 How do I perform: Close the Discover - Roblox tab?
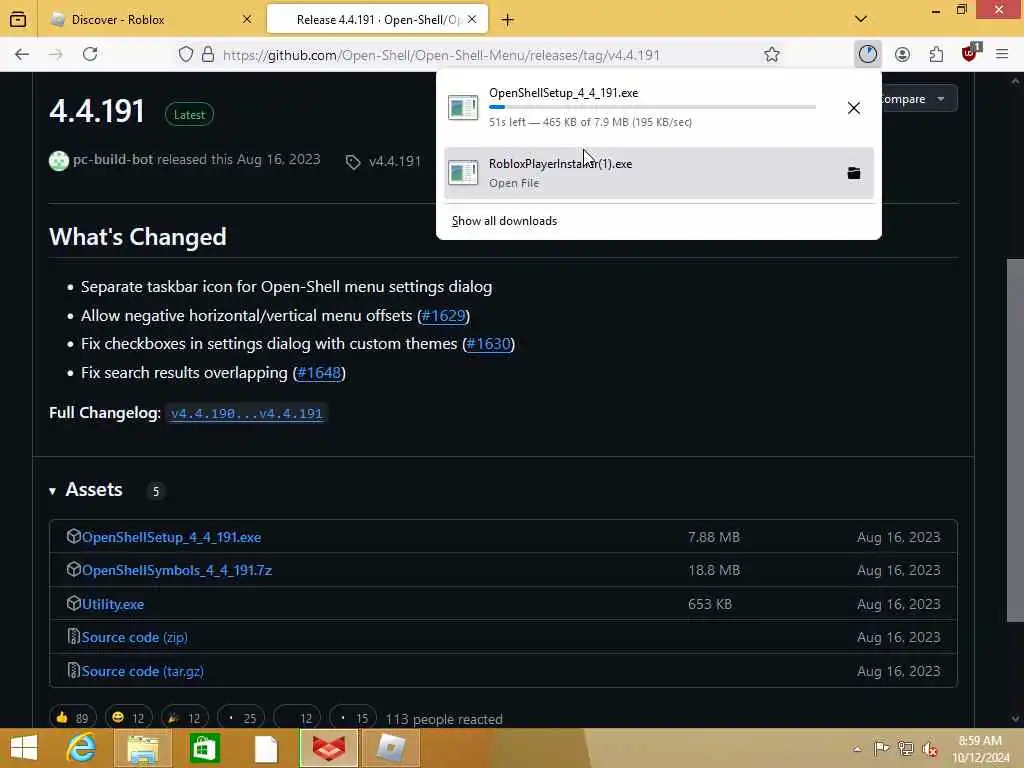[247, 19]
